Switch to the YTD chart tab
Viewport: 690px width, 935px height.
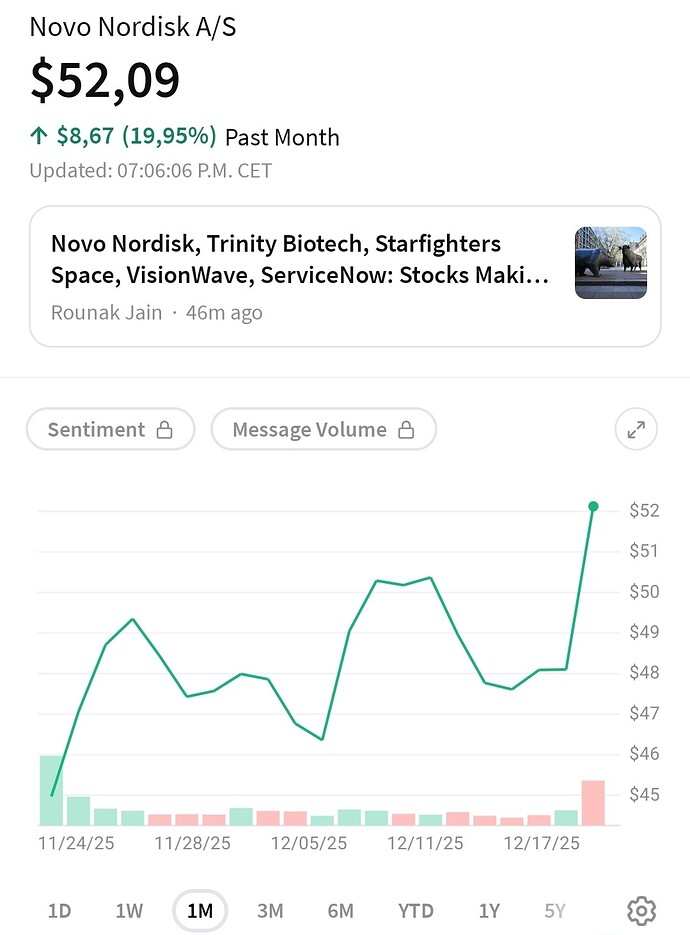pyautogui.click(x=415, y=910)
